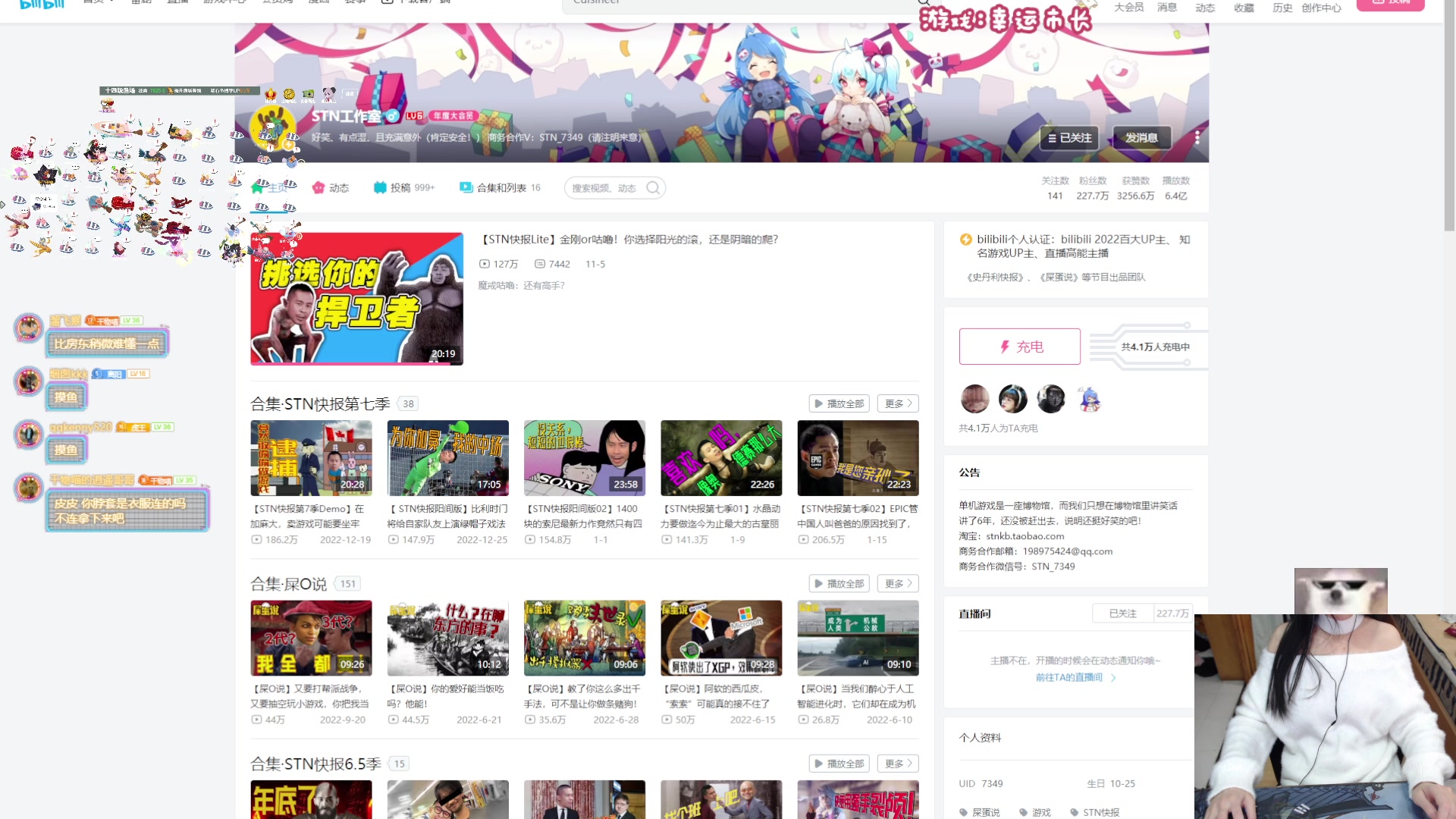Click the magnifier icon in the top search bar

point(922,3)
